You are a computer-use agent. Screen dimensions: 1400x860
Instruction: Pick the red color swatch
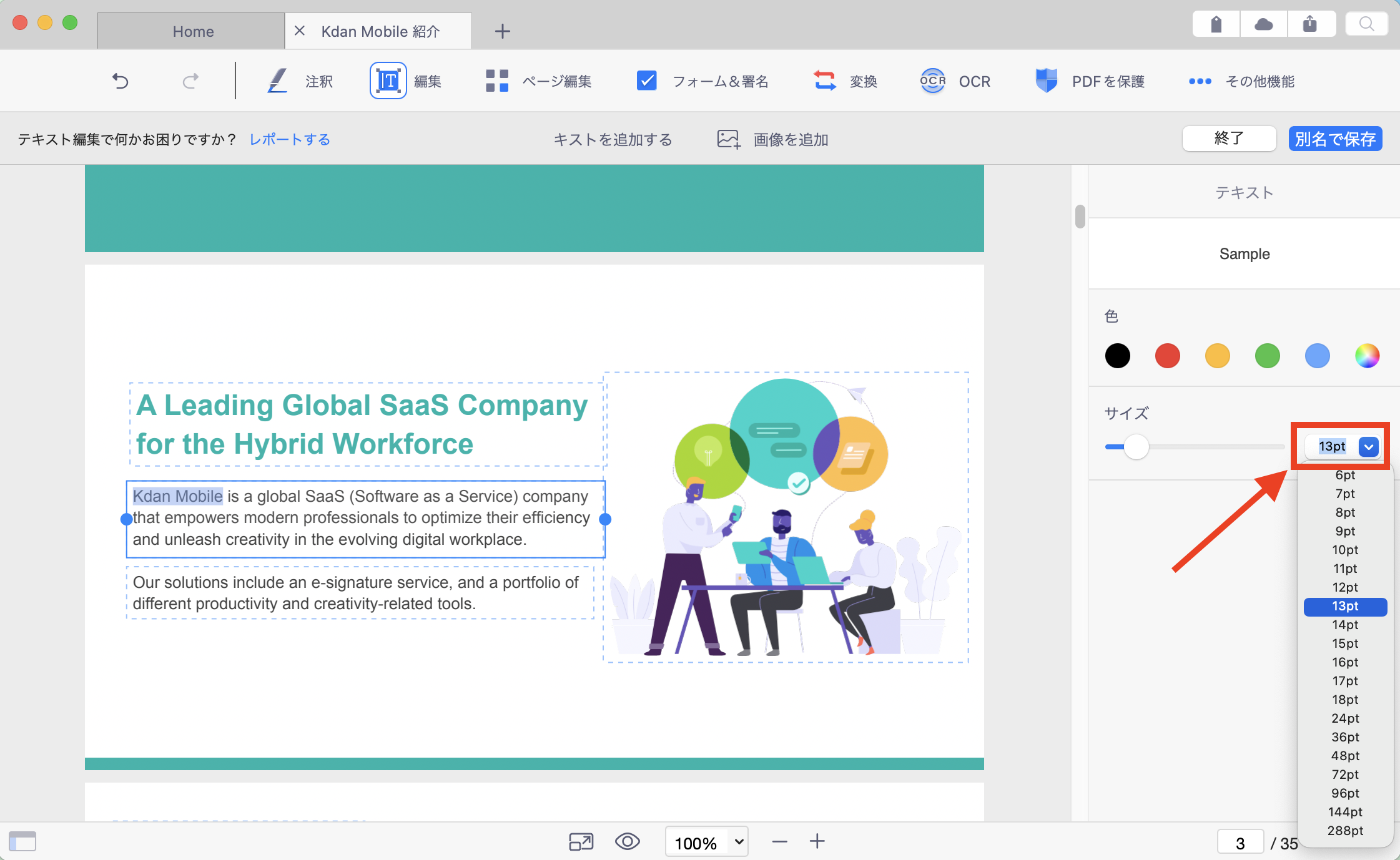[1168, 356]
